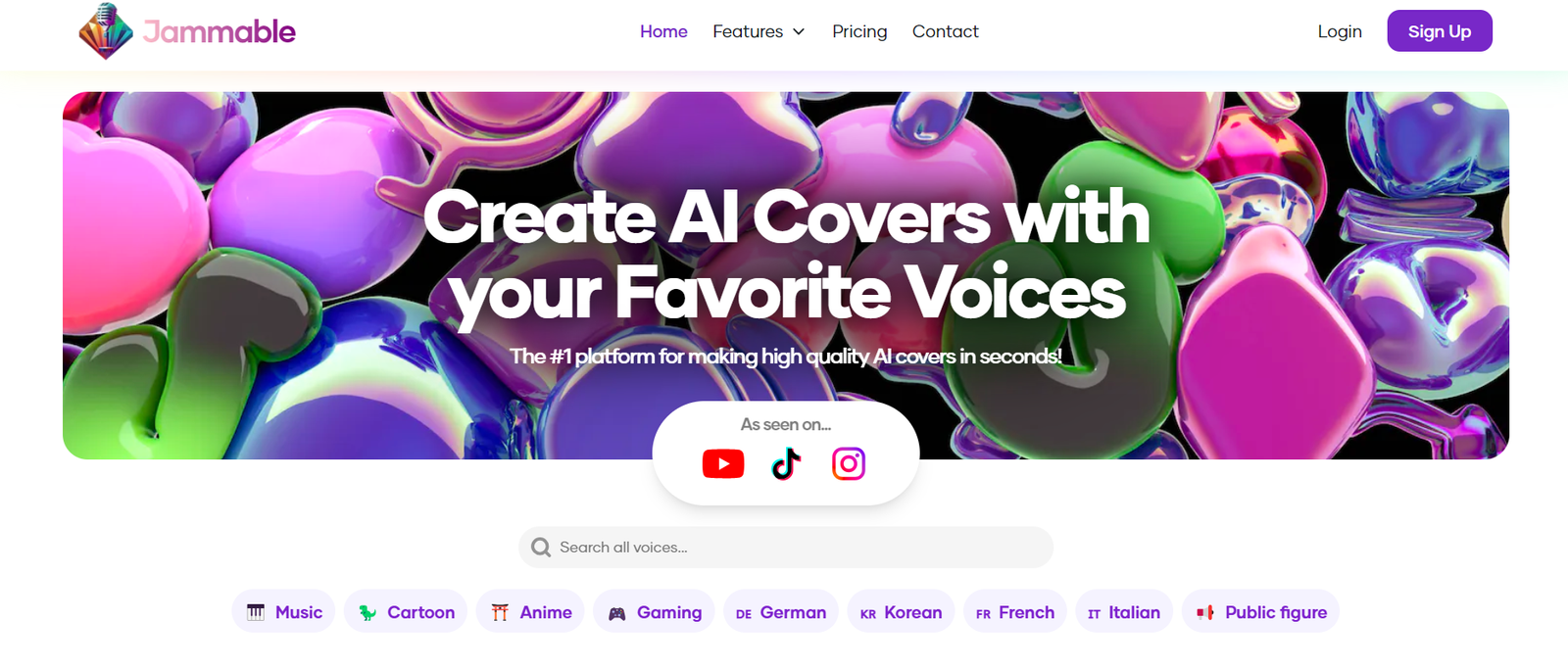Go to the Home nav item
This screenshot has width=1568, height=670.
tap(663, 31)
